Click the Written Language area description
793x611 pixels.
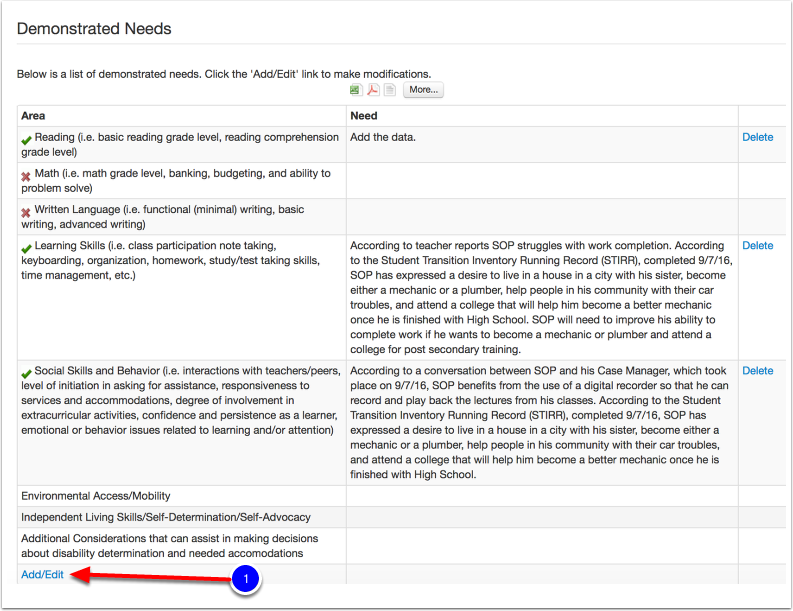click(x=163, y=216)
